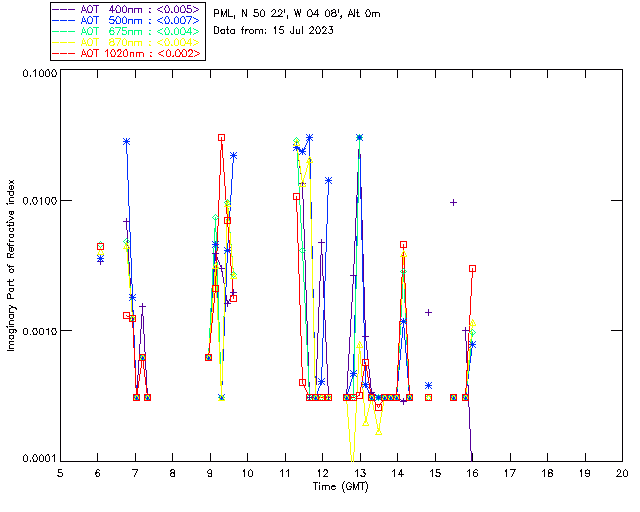Click the 0.0010 y-axis tick label

click(38, 331)
